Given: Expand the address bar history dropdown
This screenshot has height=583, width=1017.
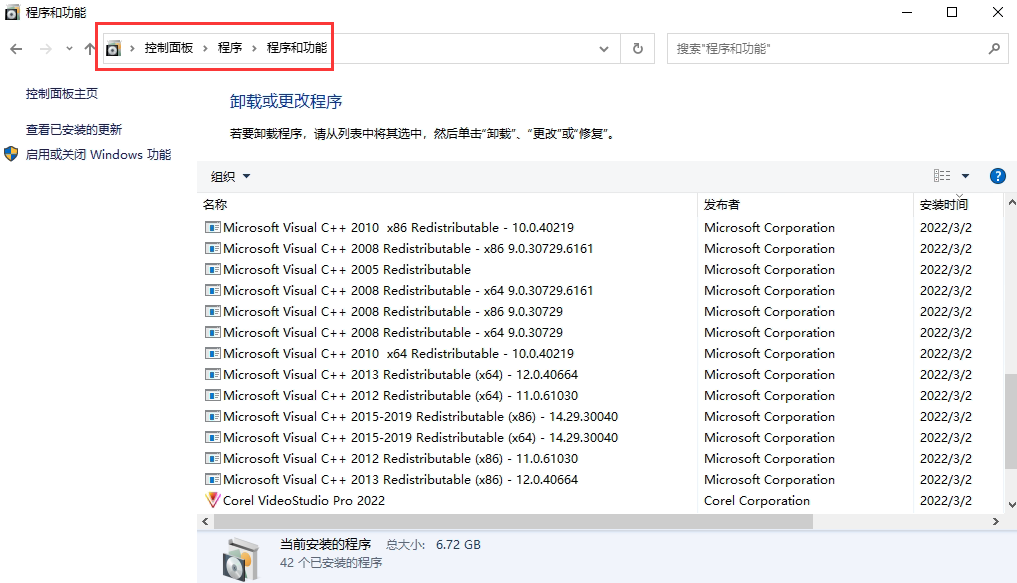Looking at the screenshot, I should point(604,48).
